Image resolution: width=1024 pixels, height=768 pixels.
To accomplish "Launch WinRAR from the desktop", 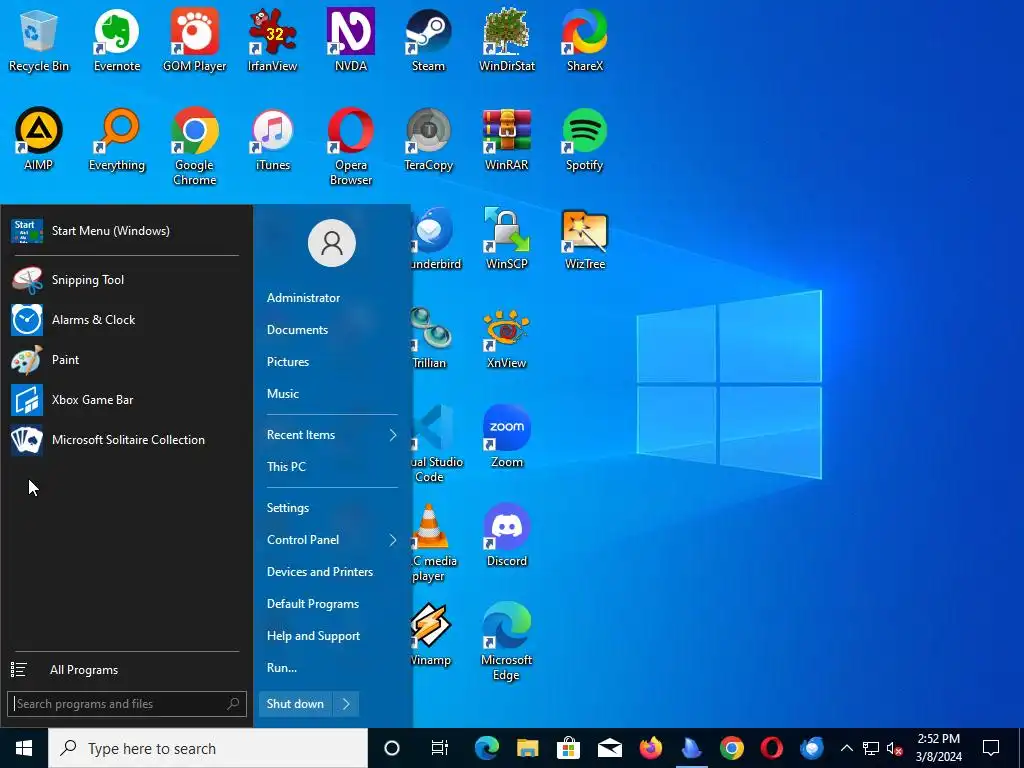I will [x=507, y=139].
